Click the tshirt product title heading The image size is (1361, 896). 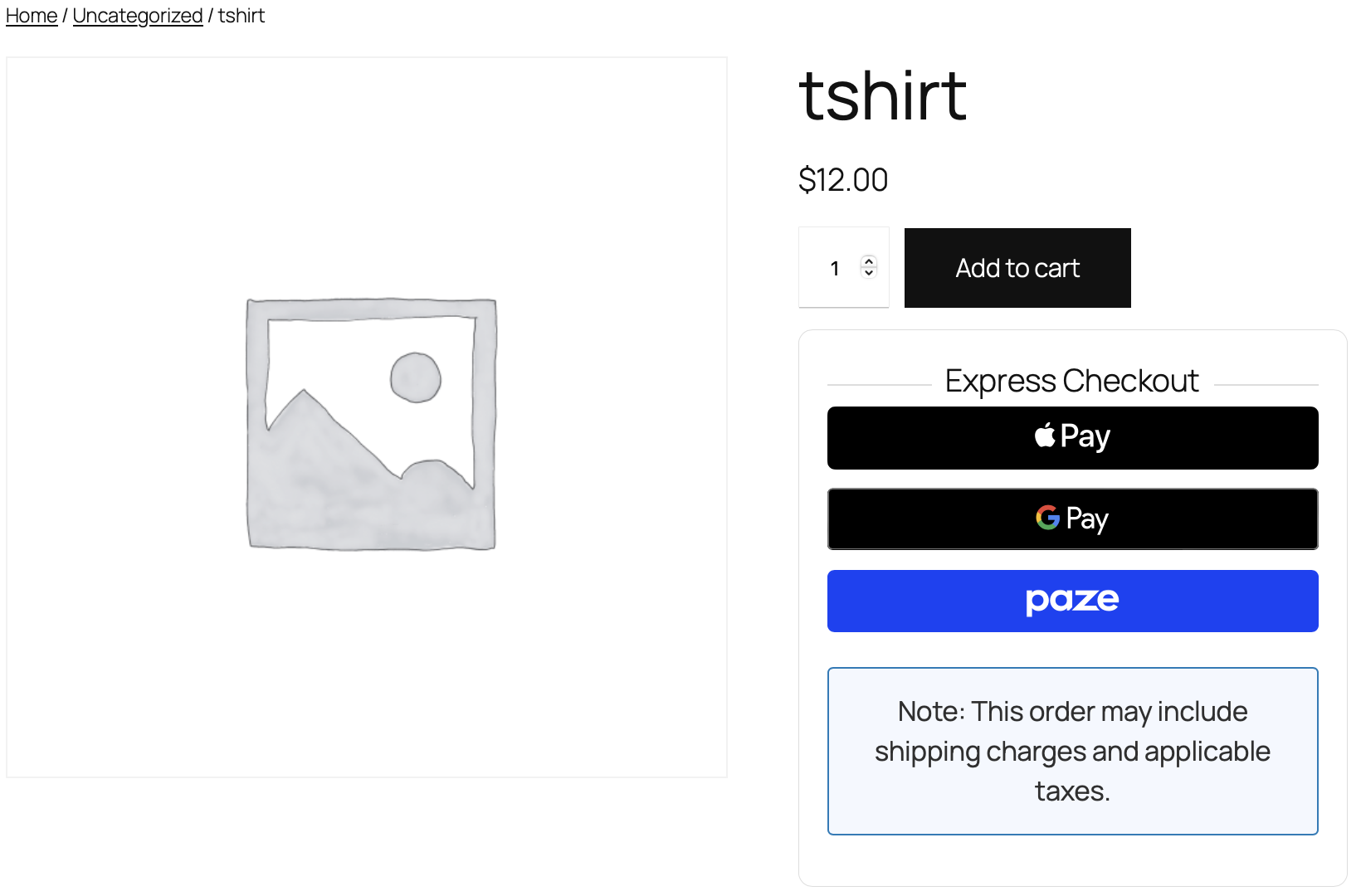(882, 96)
